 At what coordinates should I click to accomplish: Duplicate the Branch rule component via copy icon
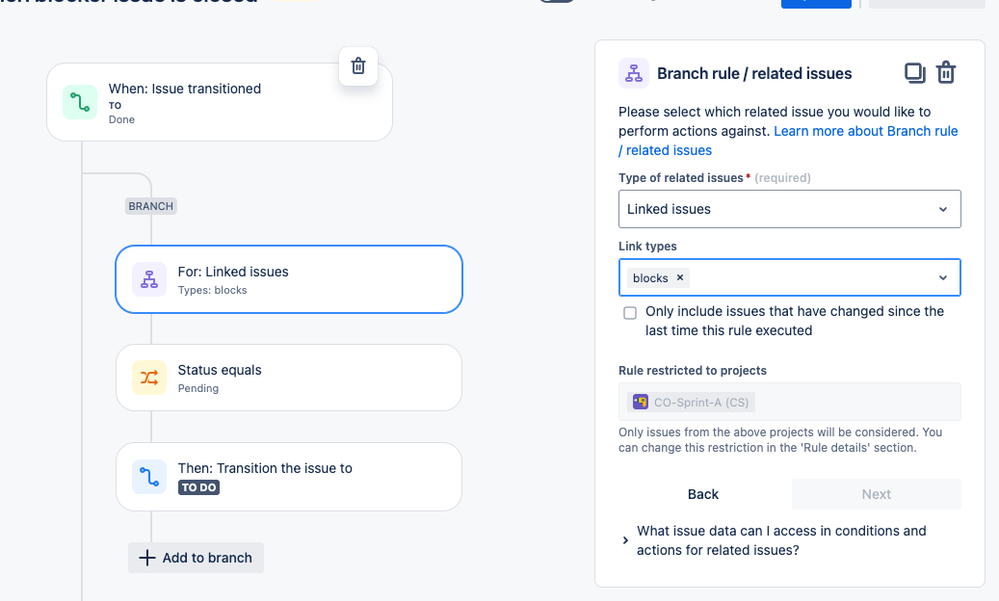915,73
